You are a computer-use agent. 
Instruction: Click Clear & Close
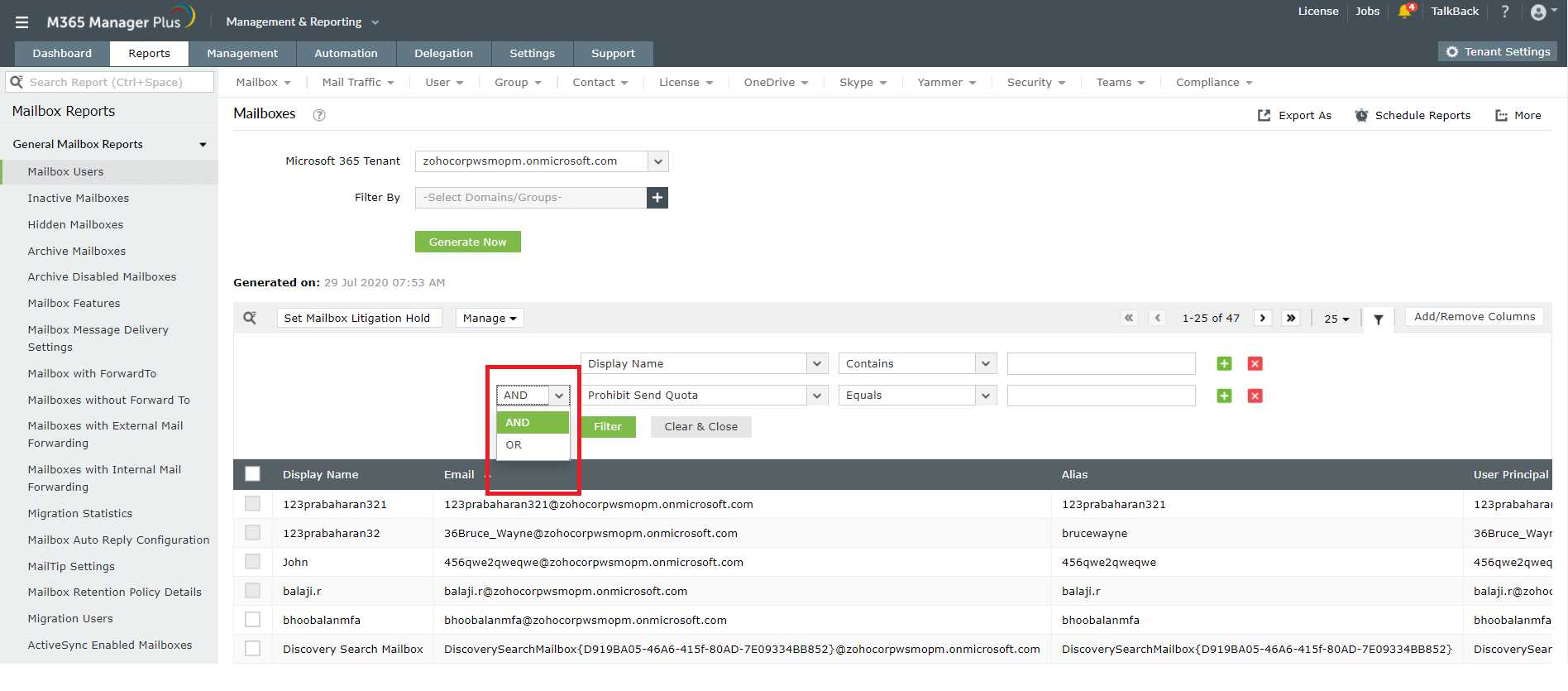pos(701,427)
